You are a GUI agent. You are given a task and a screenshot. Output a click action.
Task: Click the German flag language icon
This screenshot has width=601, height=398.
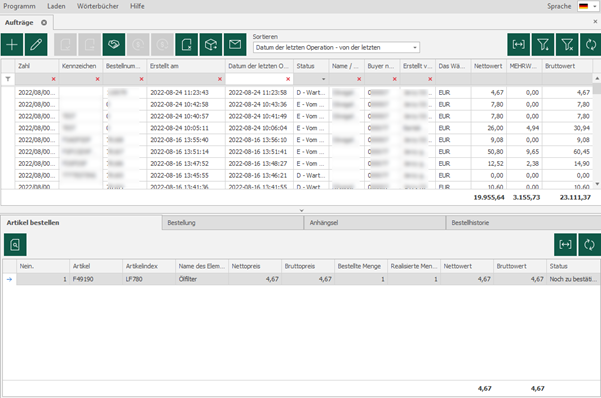(x=583, y=6)
